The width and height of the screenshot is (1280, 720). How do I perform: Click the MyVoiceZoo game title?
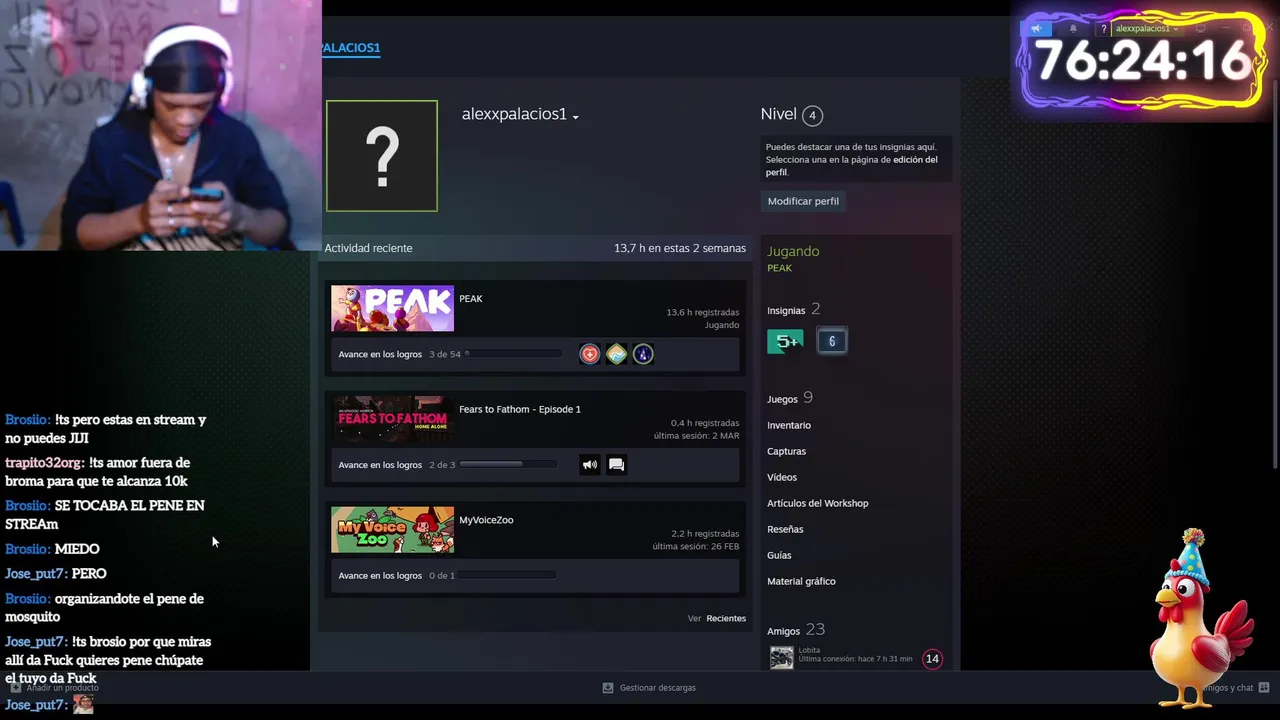[486, 520]
